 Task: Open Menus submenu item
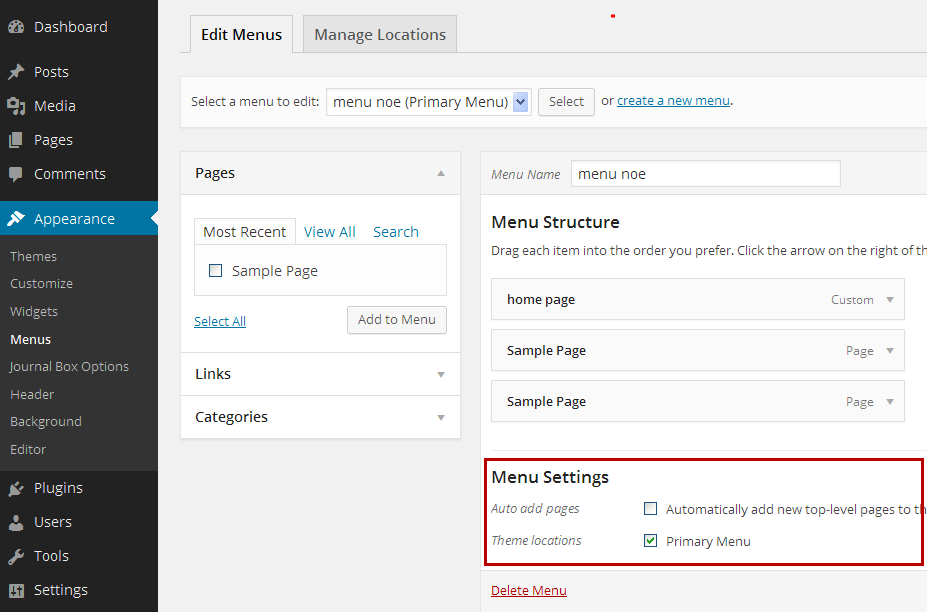pyautogui.click(x=31, y=339)
